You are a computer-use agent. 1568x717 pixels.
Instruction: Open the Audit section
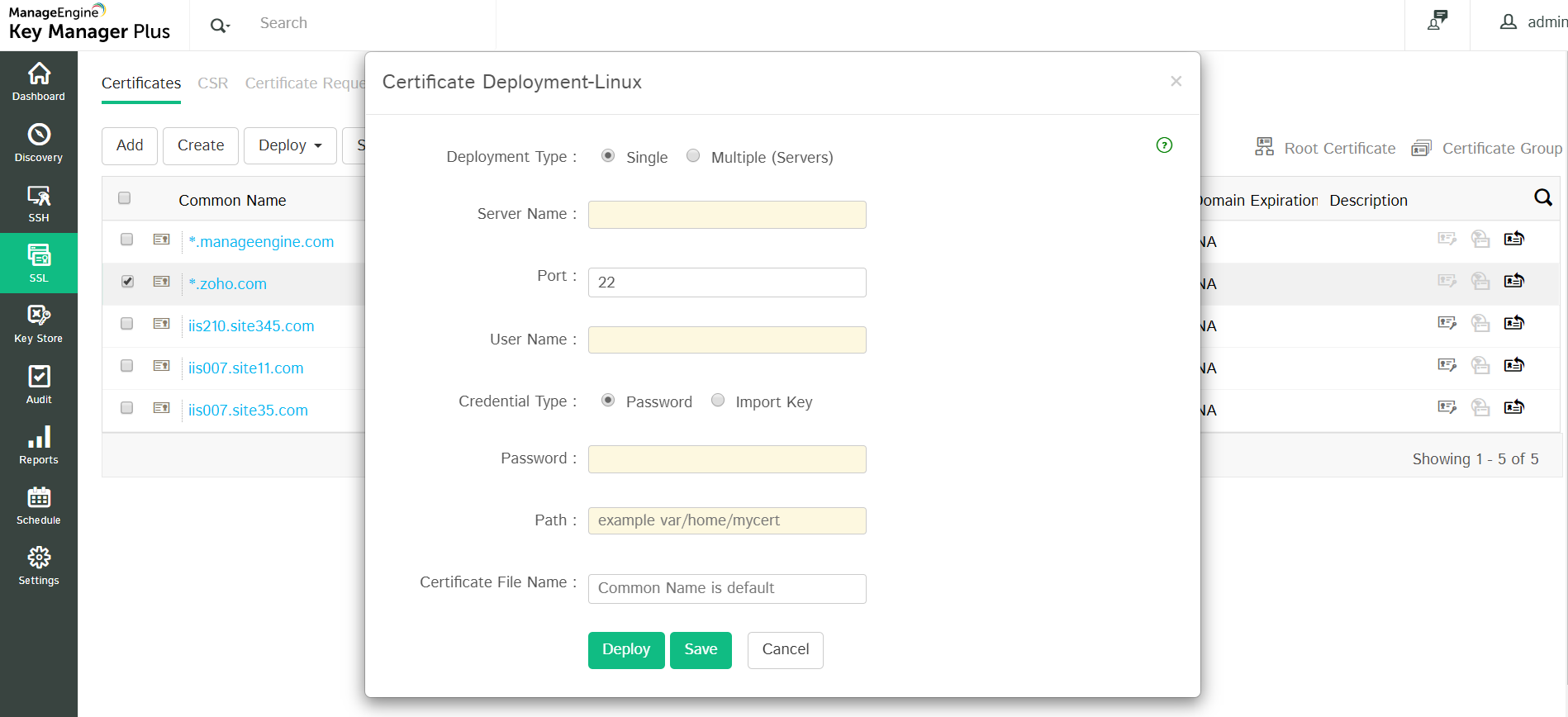pyautogui.click(x=39, y=385)
